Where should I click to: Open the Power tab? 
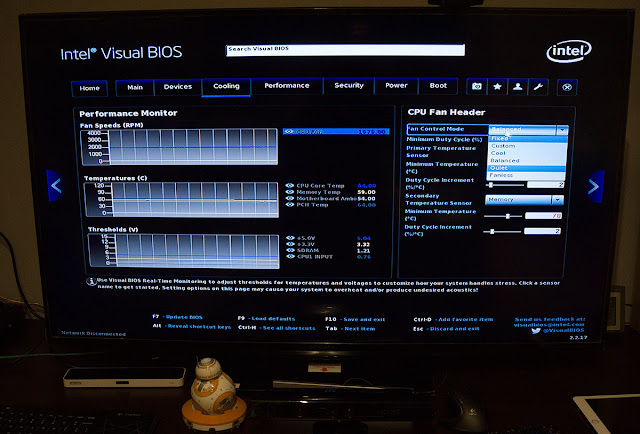click(x=396, y=85)
